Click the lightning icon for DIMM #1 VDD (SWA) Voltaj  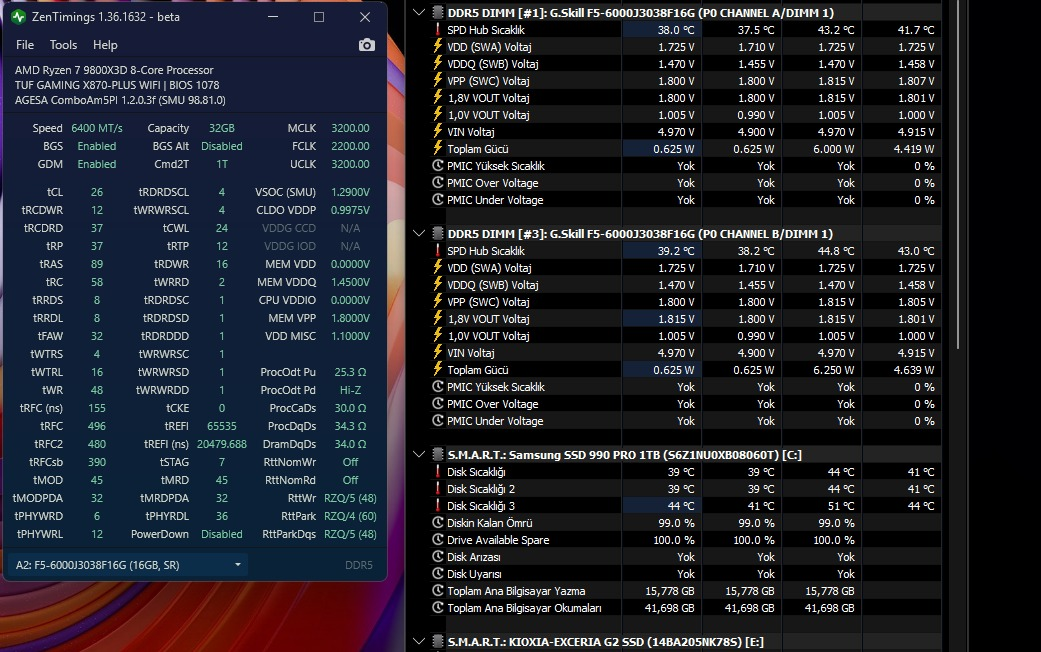[x=438, y=46]
